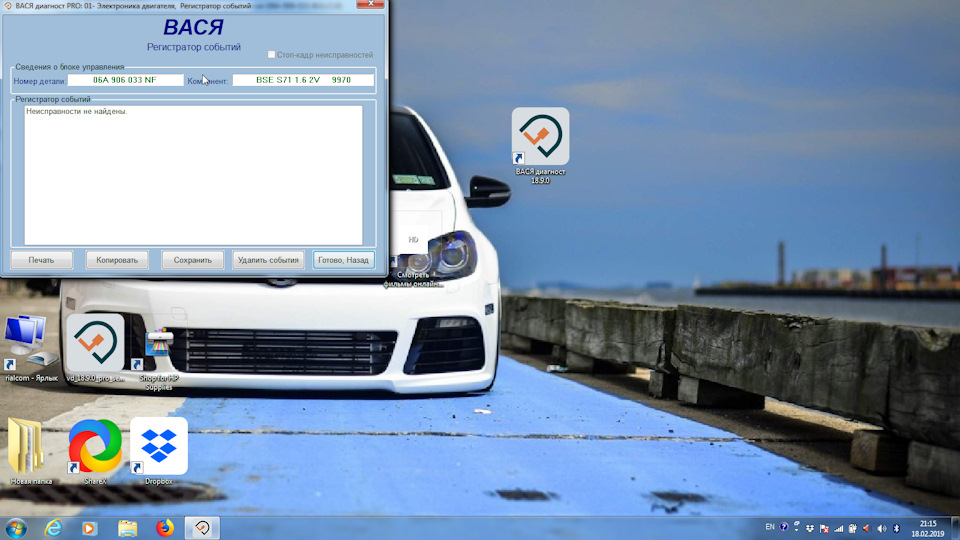This screenshot has height=540, width=960.
Task: Click the orange speaker tray icon
Action: 866,528
